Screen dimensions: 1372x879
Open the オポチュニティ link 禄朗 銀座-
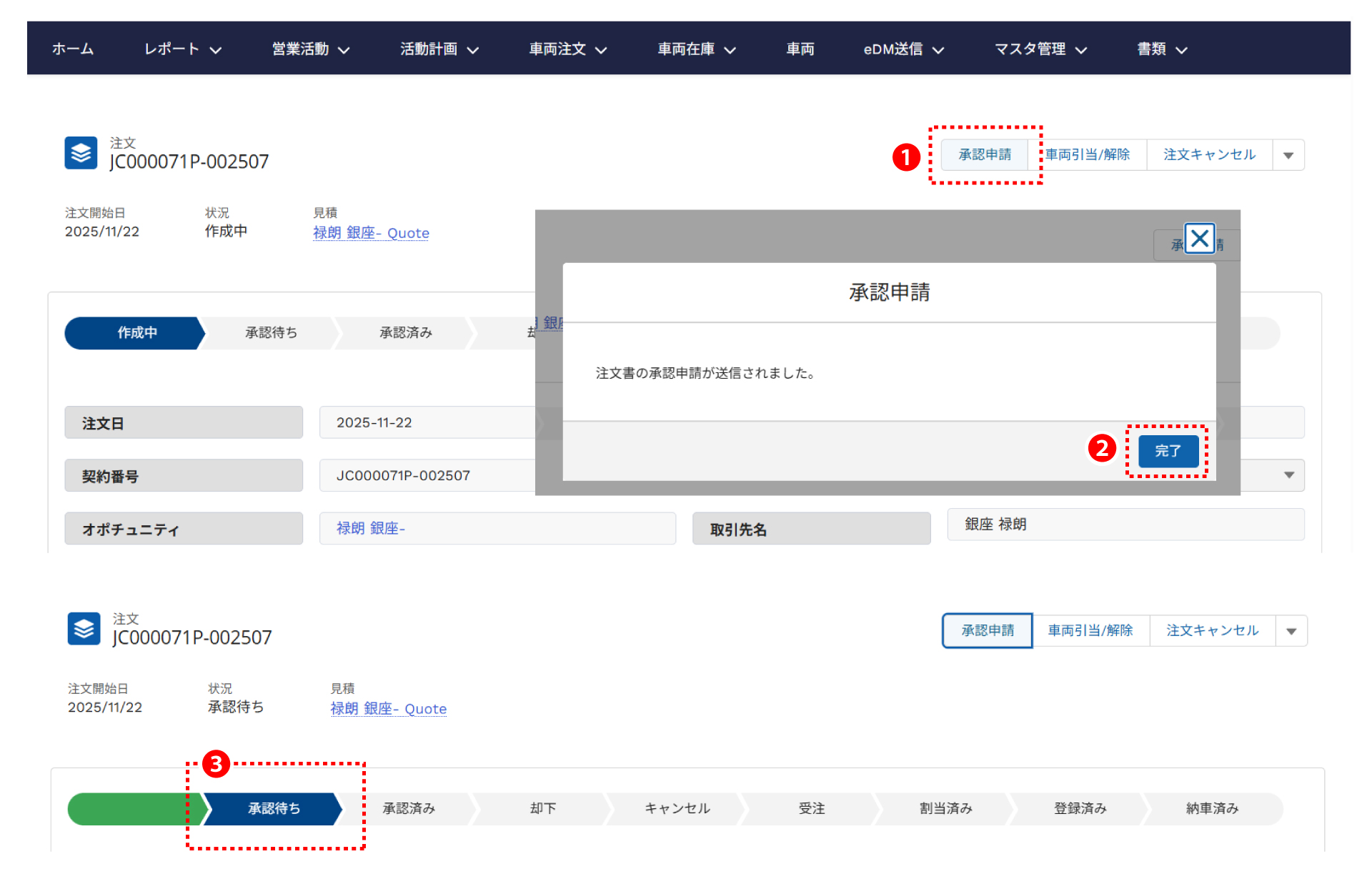[x=370, y=528]
